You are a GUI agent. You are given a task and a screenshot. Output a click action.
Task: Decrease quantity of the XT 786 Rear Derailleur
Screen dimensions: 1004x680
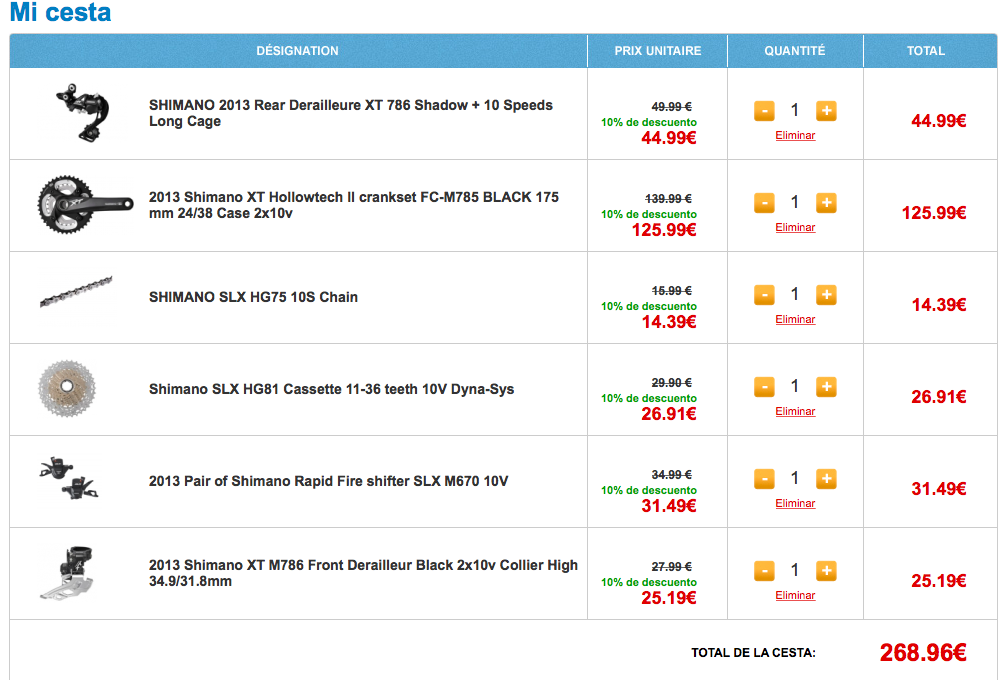point(764,111)
